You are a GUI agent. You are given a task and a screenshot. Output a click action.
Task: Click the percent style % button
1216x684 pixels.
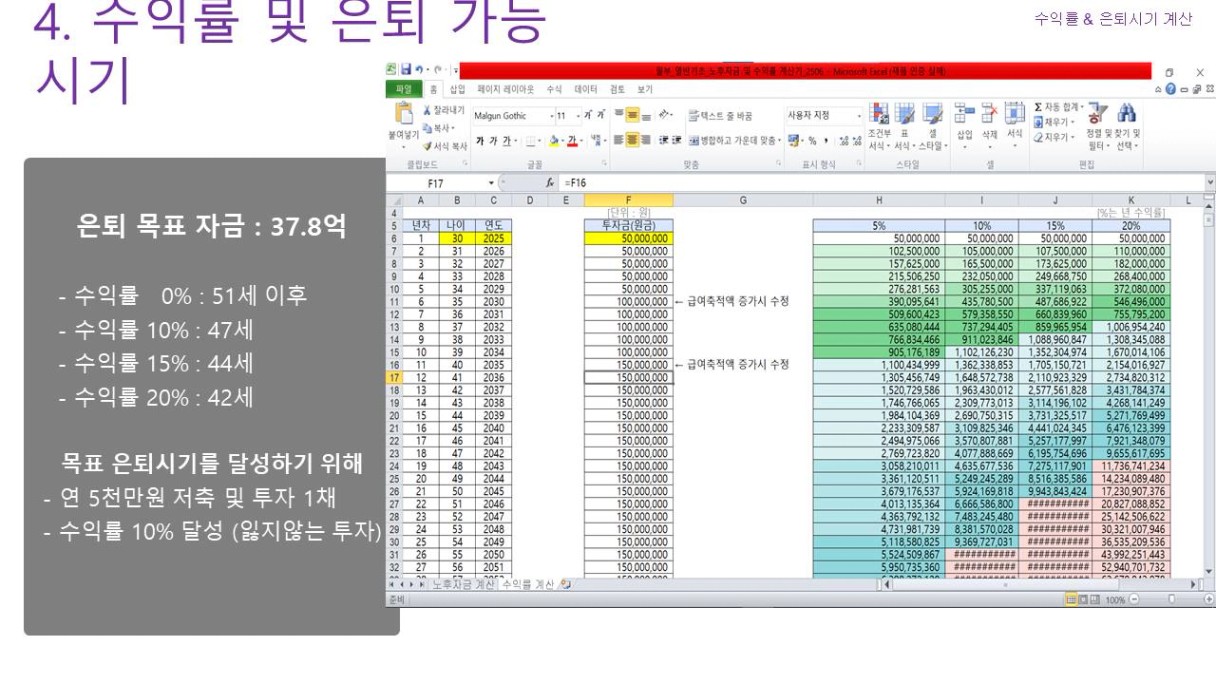(813, 141)
